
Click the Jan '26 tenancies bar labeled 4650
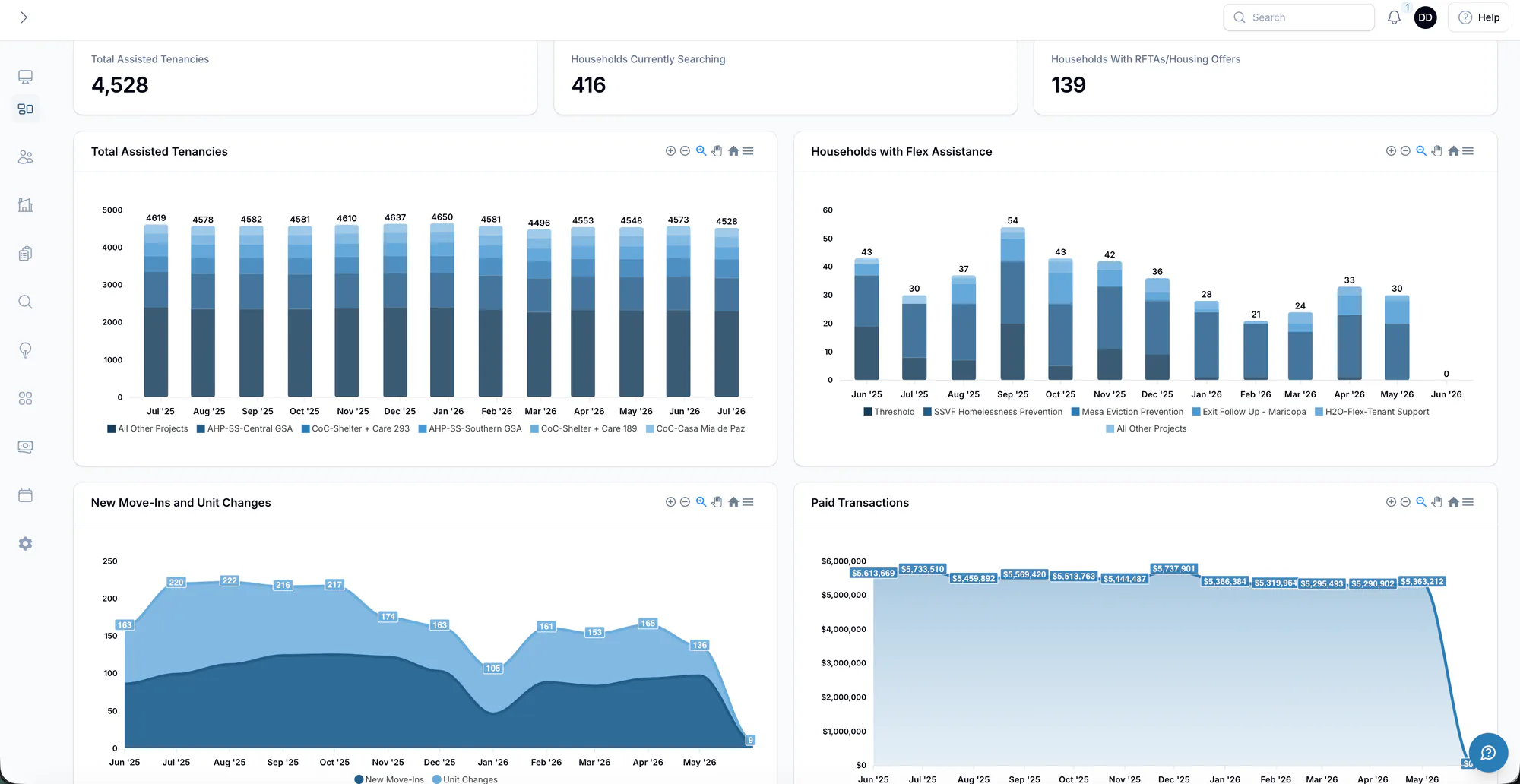tap(442, 310)
